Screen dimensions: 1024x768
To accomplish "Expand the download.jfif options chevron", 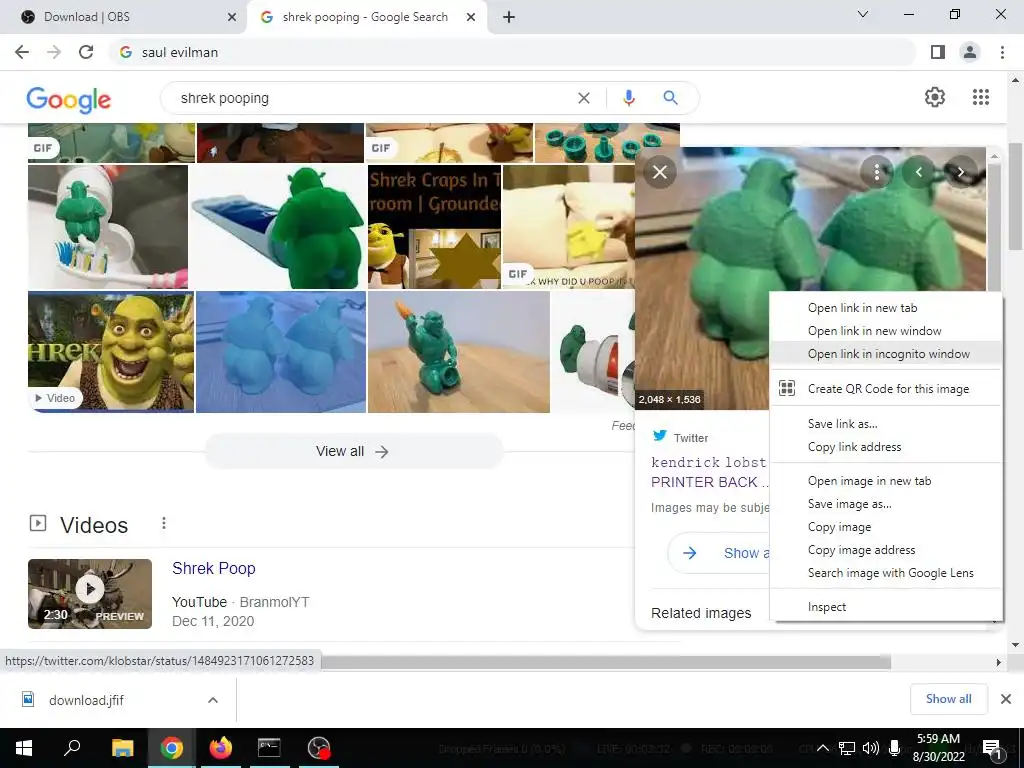I will [x=212, y=700].
